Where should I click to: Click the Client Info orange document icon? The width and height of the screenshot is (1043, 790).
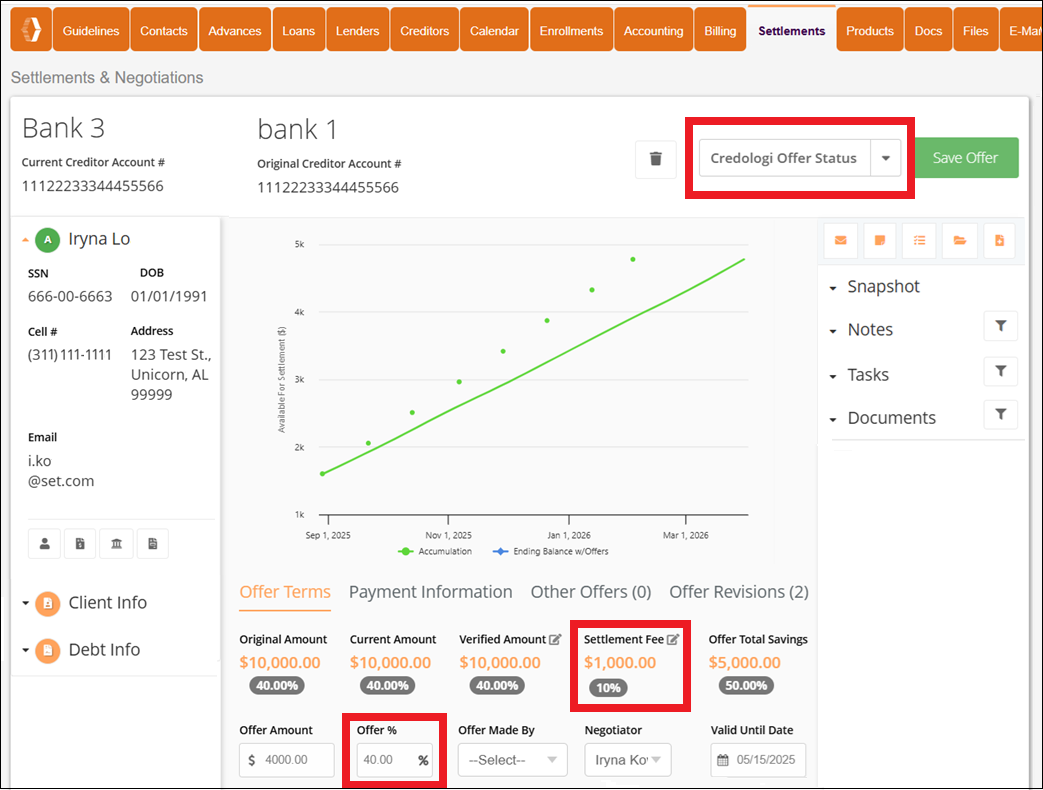pyautogui.click(x=48, y=604)
